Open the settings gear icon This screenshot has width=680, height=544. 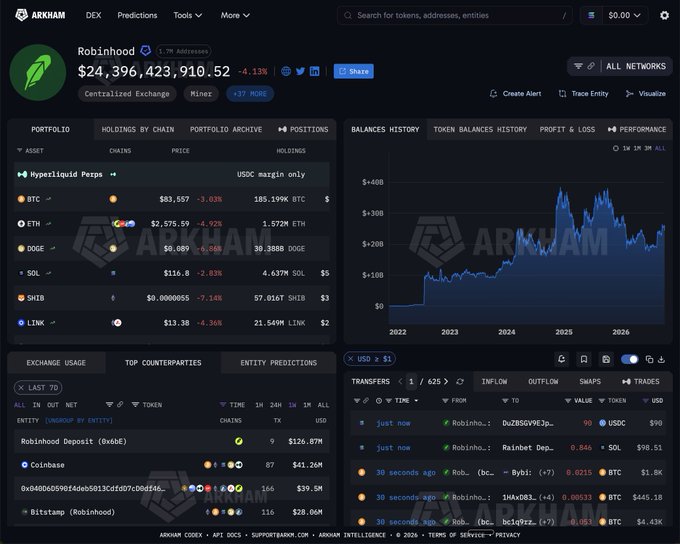(664, 16)
